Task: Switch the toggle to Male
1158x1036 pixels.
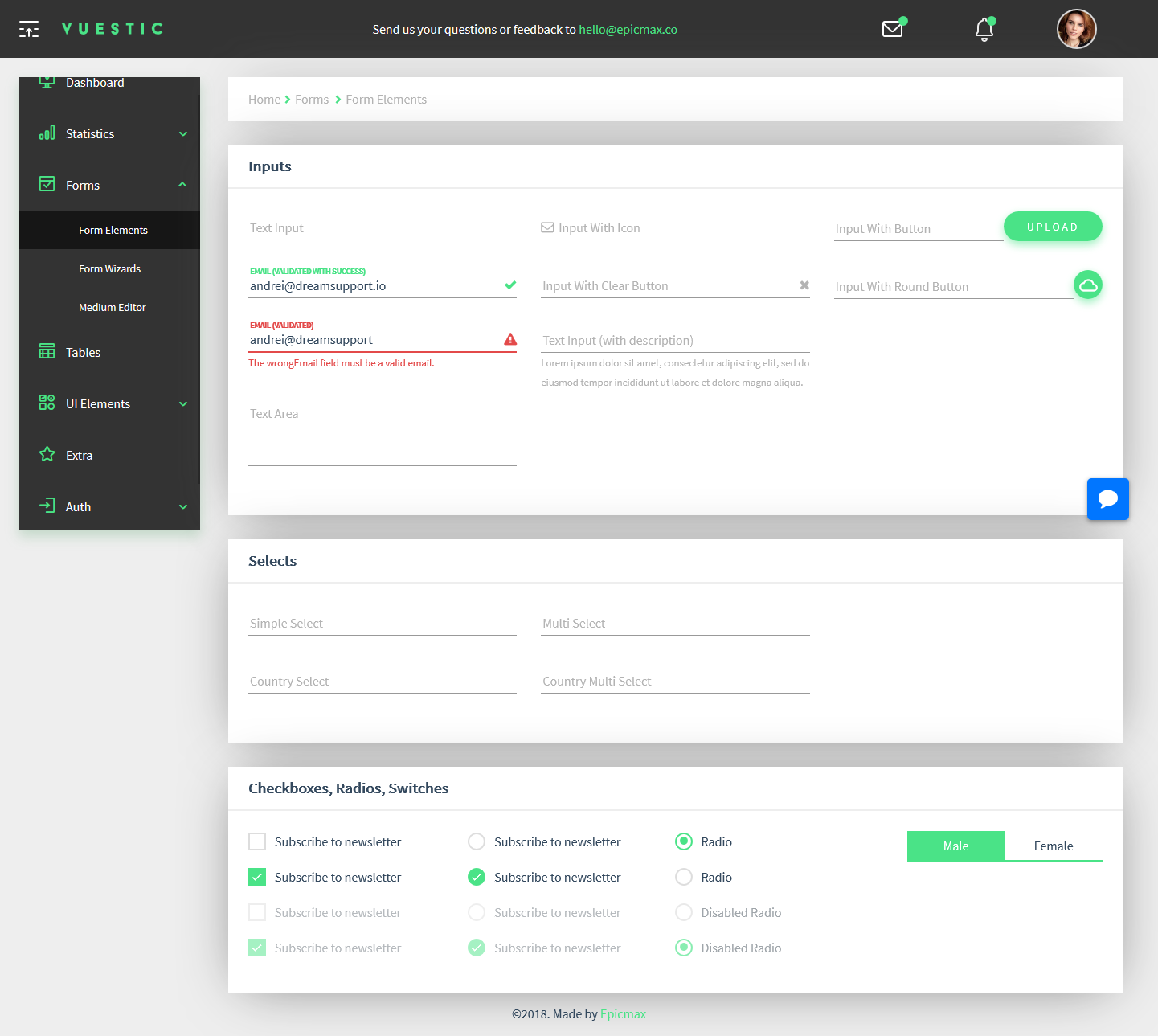Action: pyautogui.click(x=955, y=846)
